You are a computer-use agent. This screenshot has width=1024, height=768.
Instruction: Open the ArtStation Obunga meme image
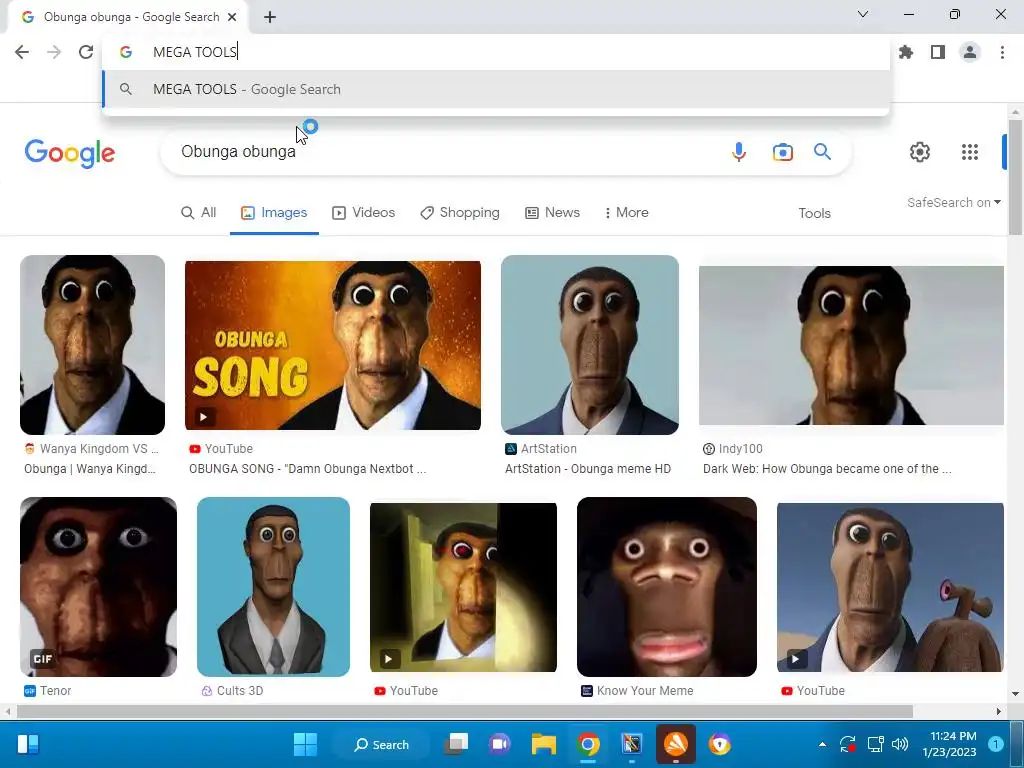pos(590,345)
